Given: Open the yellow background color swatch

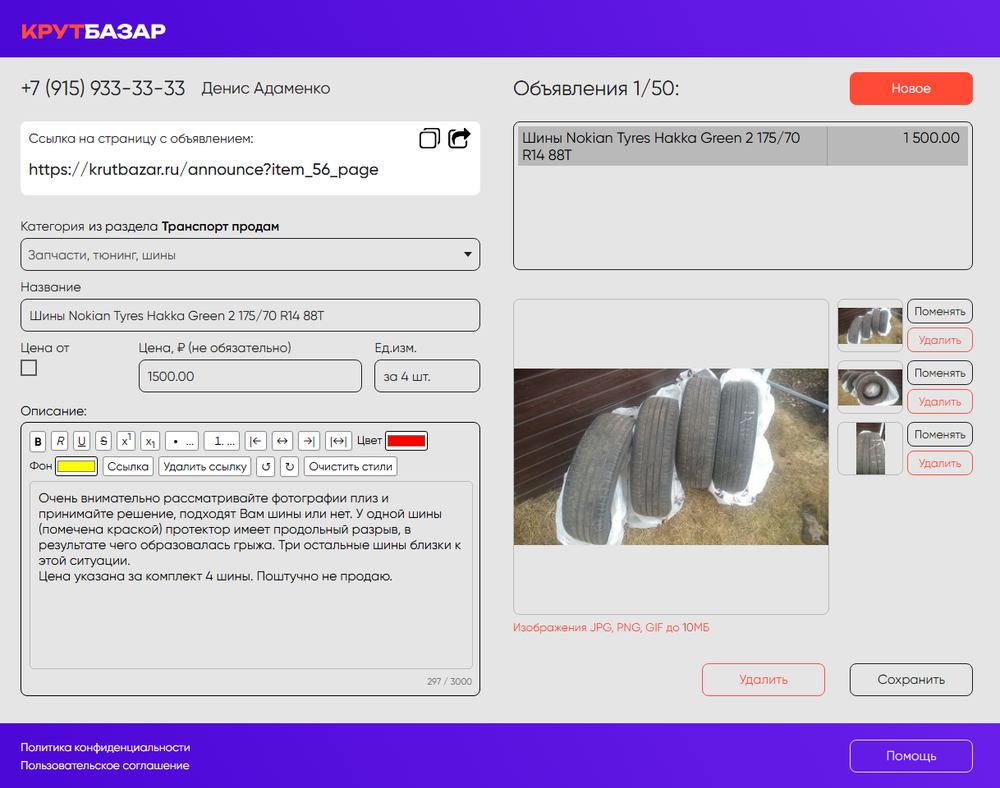Looking at the screenshot, I should 76,467.
